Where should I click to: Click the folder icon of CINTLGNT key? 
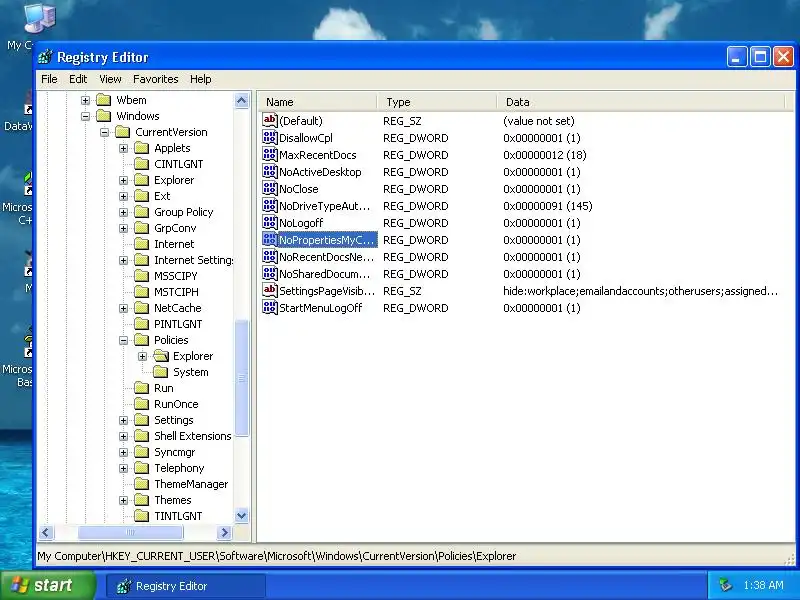tap(141, 164)
